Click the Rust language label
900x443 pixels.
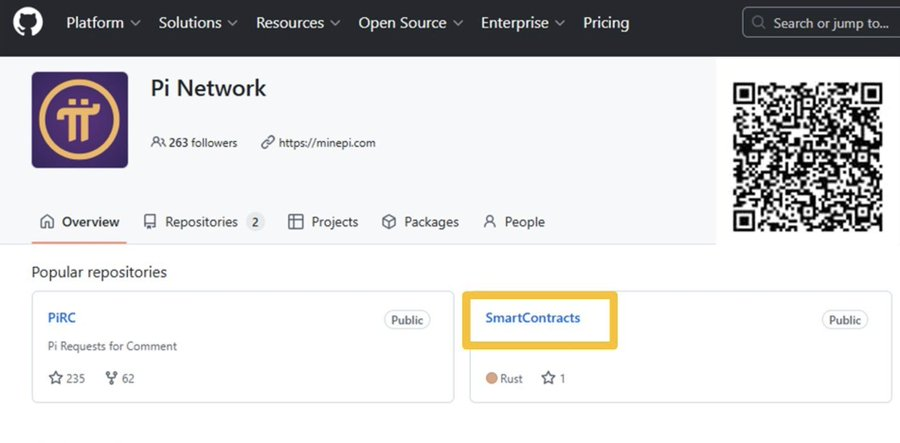[x=511, y=379]
